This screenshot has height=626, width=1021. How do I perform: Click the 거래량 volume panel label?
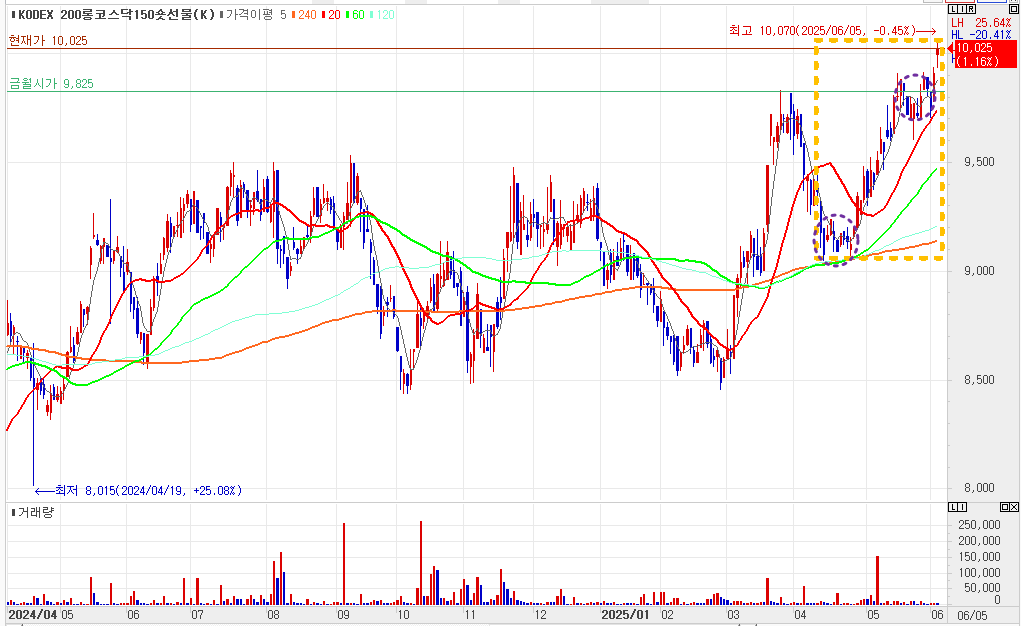coord(35,512)
